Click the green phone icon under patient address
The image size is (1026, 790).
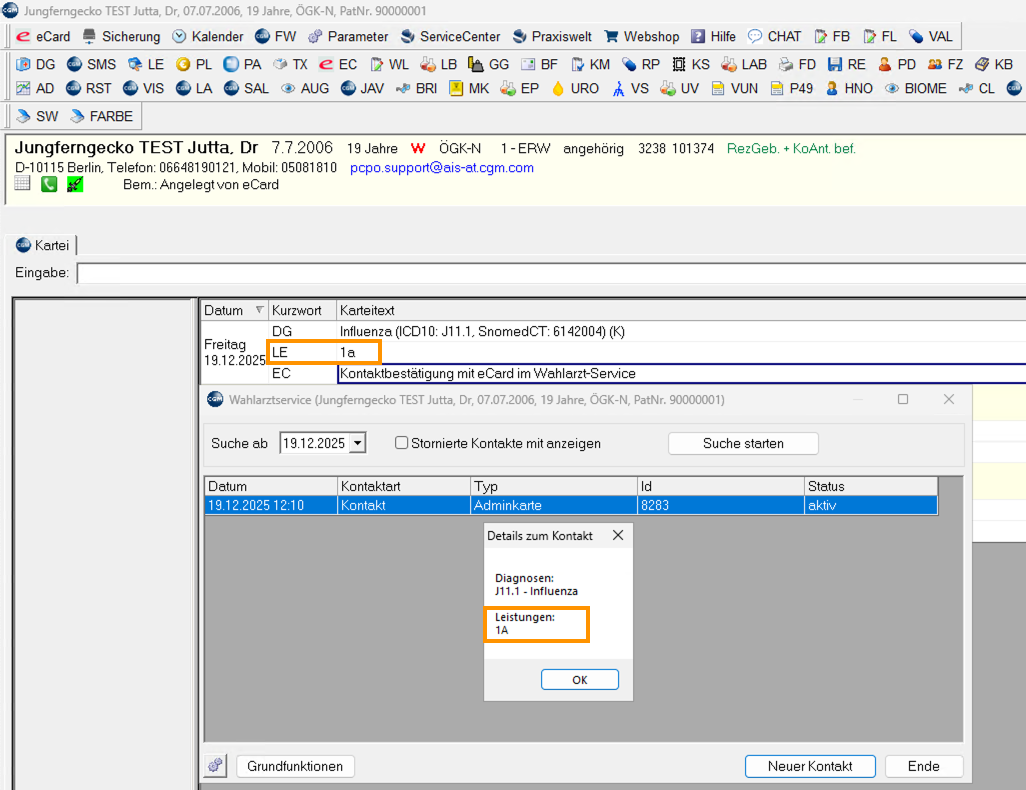(49, 184)
